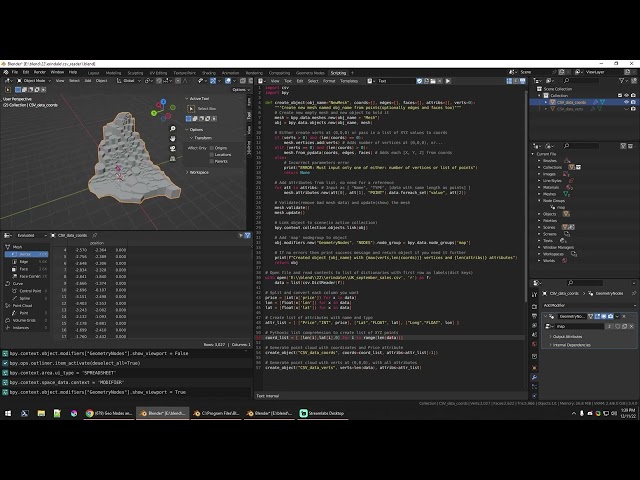
Task: Open Windows Start menu
Action: click(x=8, y=413)
